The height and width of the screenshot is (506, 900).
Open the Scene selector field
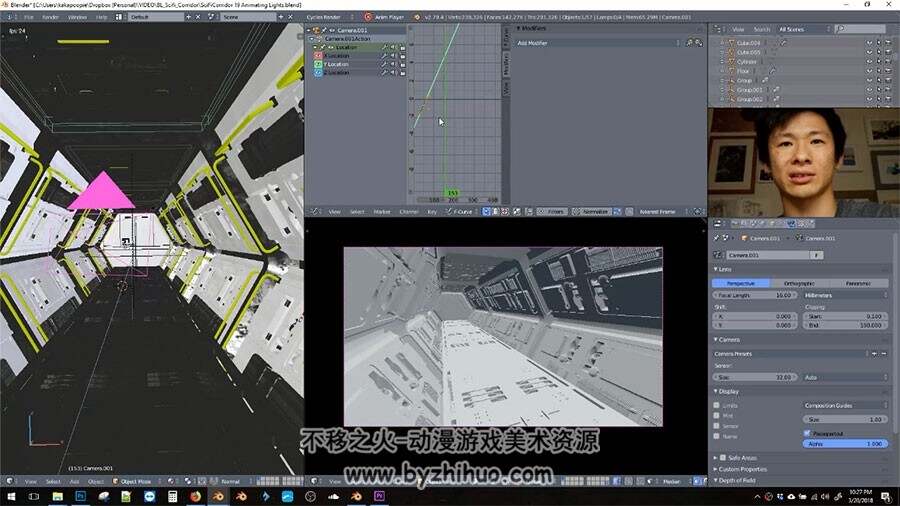click(248, 17)
